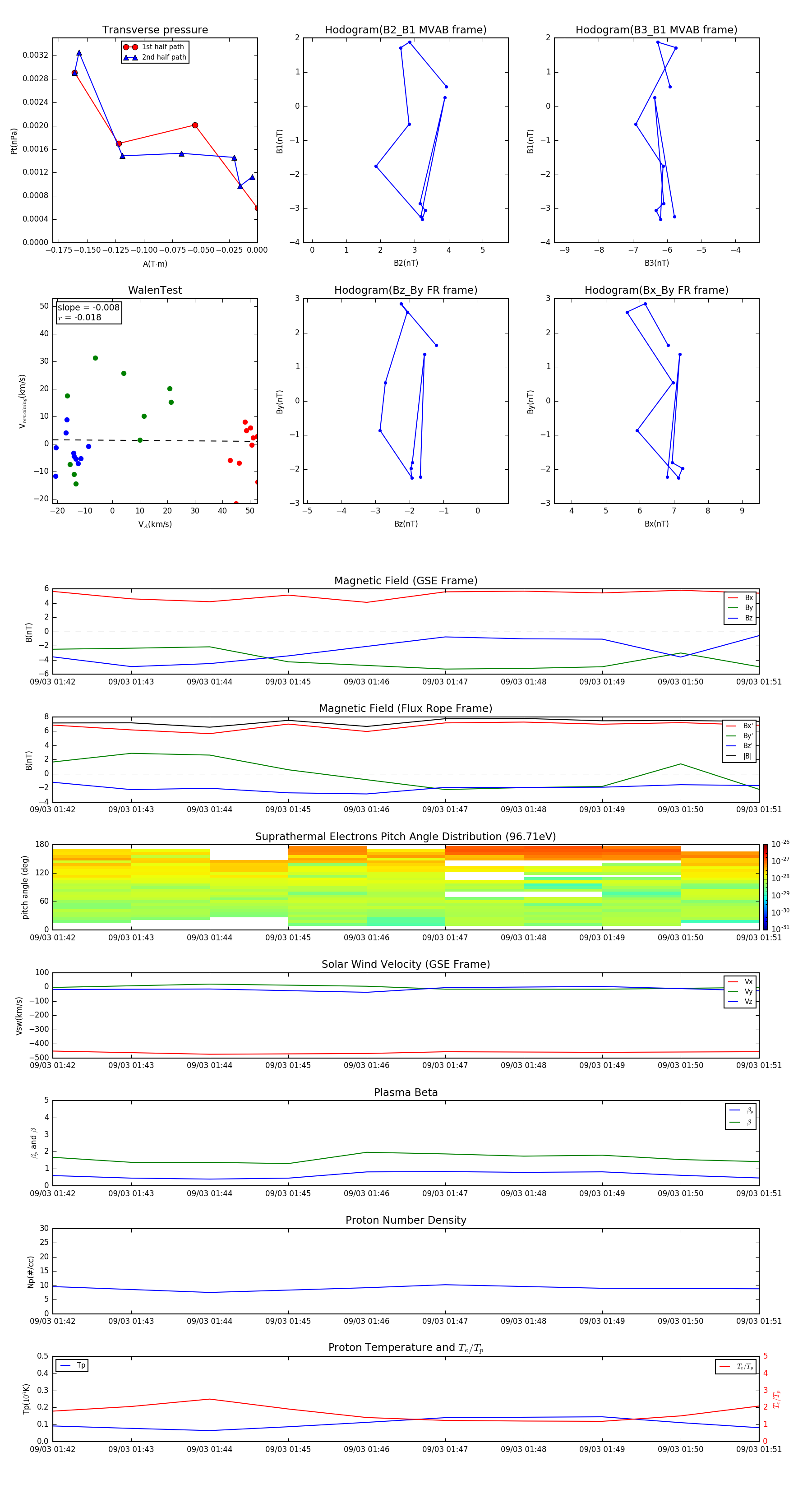Click the 'Np(#/cc)' axis label
The height and width of the screenshot is (1489, 812).
pyautogui.click(x=31, y=1272)
